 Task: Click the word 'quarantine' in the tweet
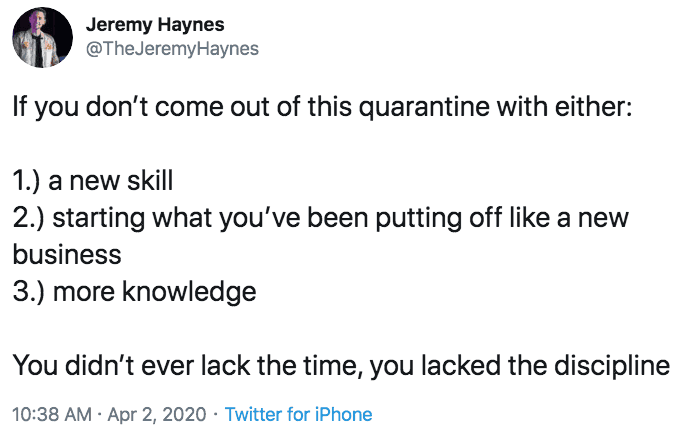coord(424,108)
